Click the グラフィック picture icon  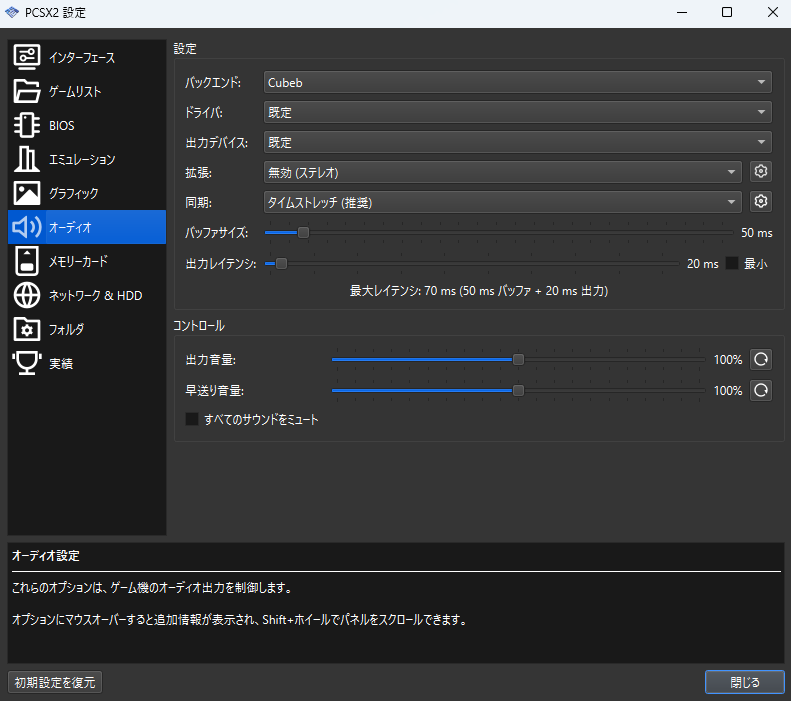click(27, 193)
